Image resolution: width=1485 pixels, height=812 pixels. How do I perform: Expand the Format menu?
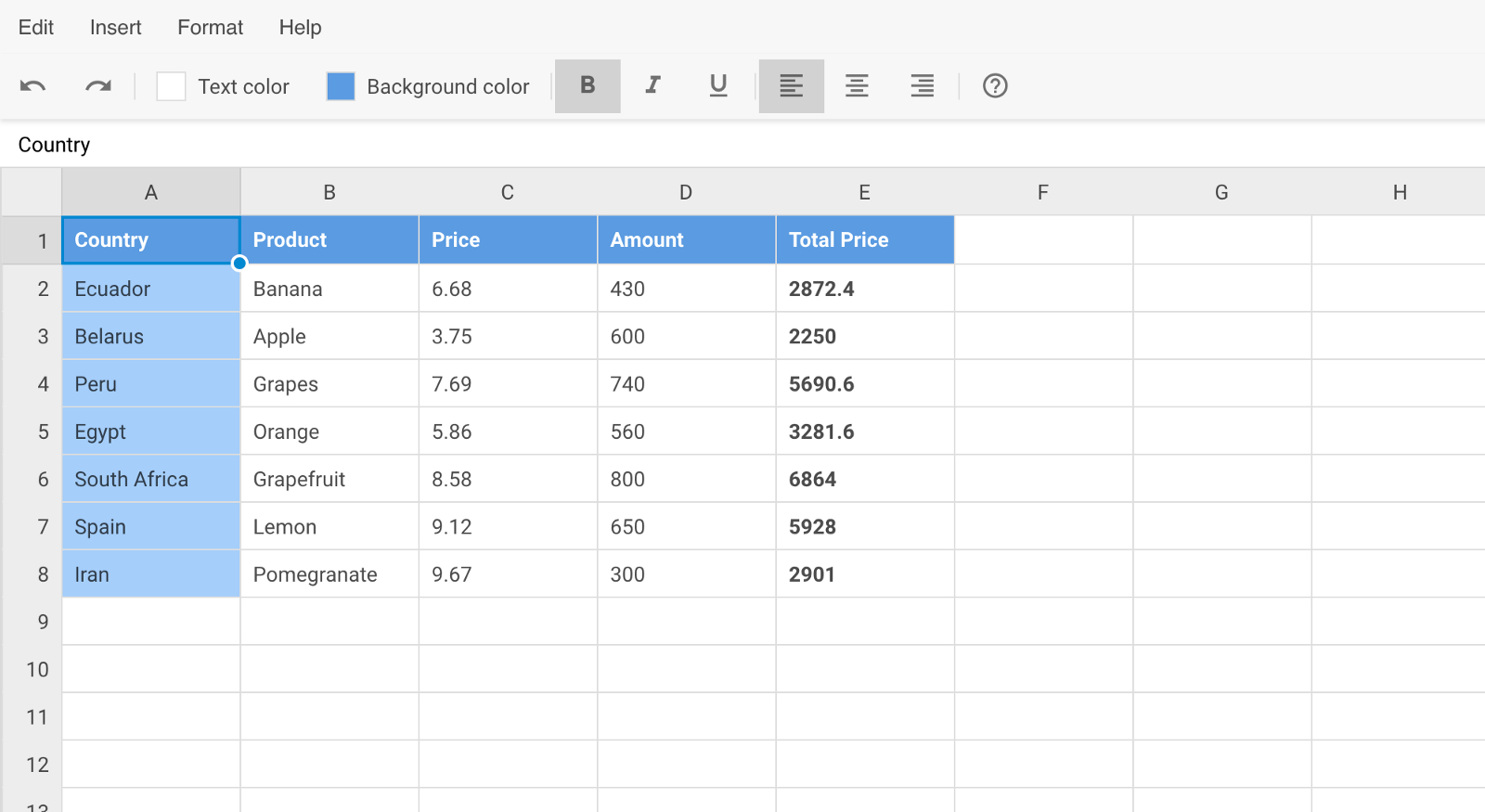(x=211, y=28)
